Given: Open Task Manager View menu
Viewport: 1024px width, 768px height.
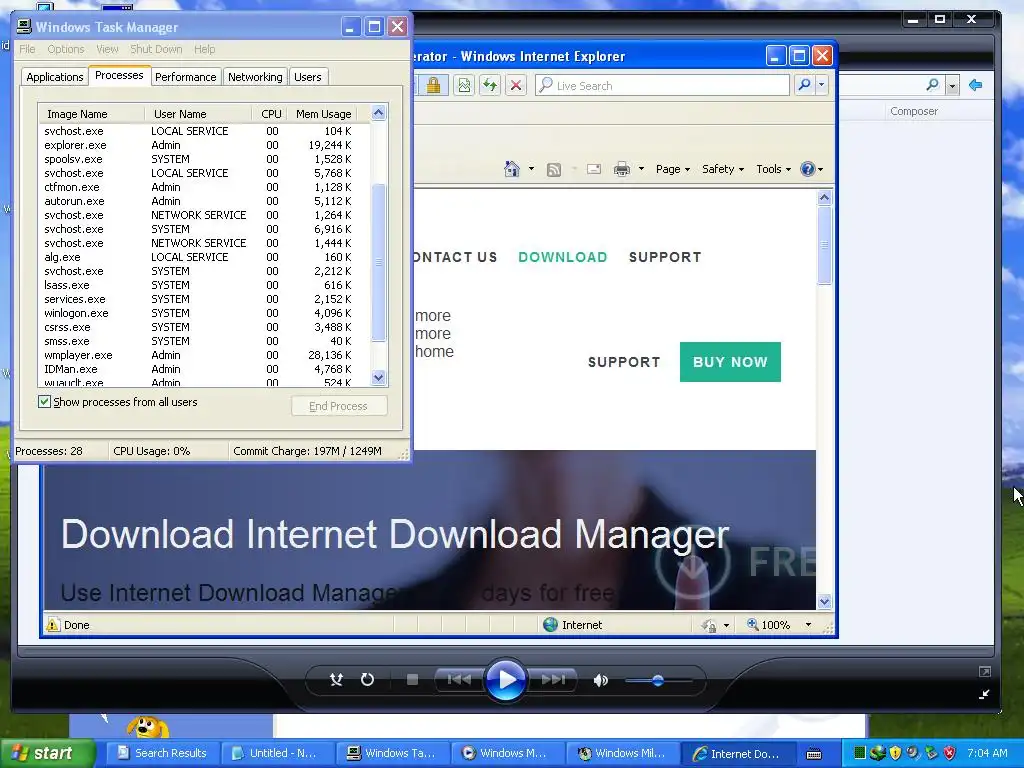Looking at the screenshot, I should click(107, 49).
